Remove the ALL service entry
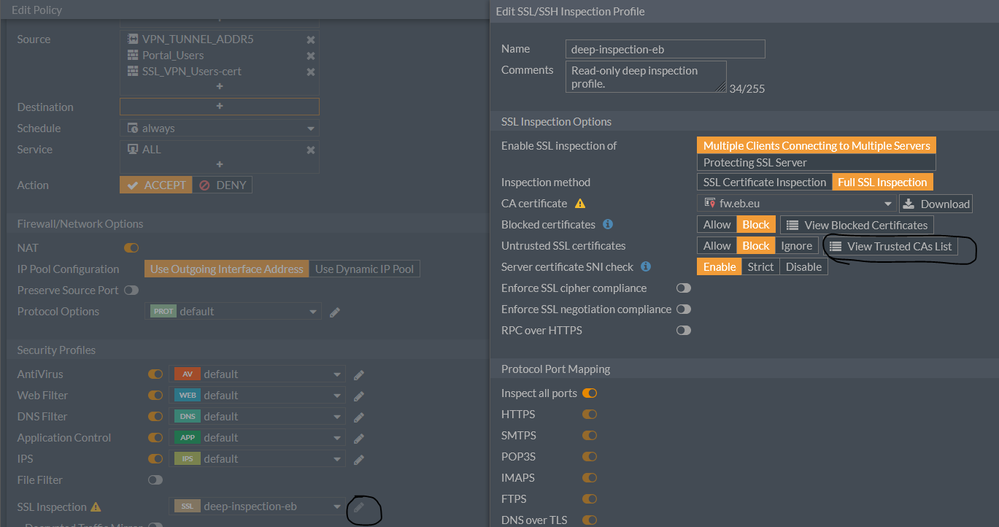 coord(310,150)
